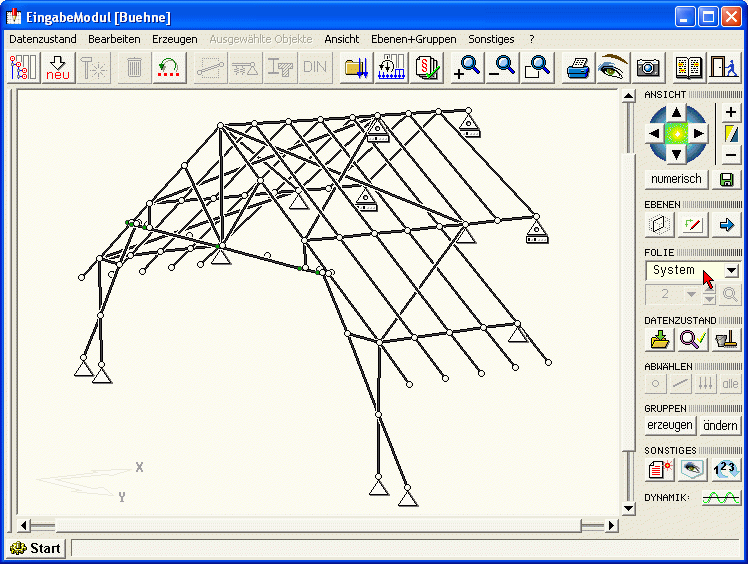748x564 pixels.
Task: Click the printer icon in toolbar
Action: (x=578, y=67)
